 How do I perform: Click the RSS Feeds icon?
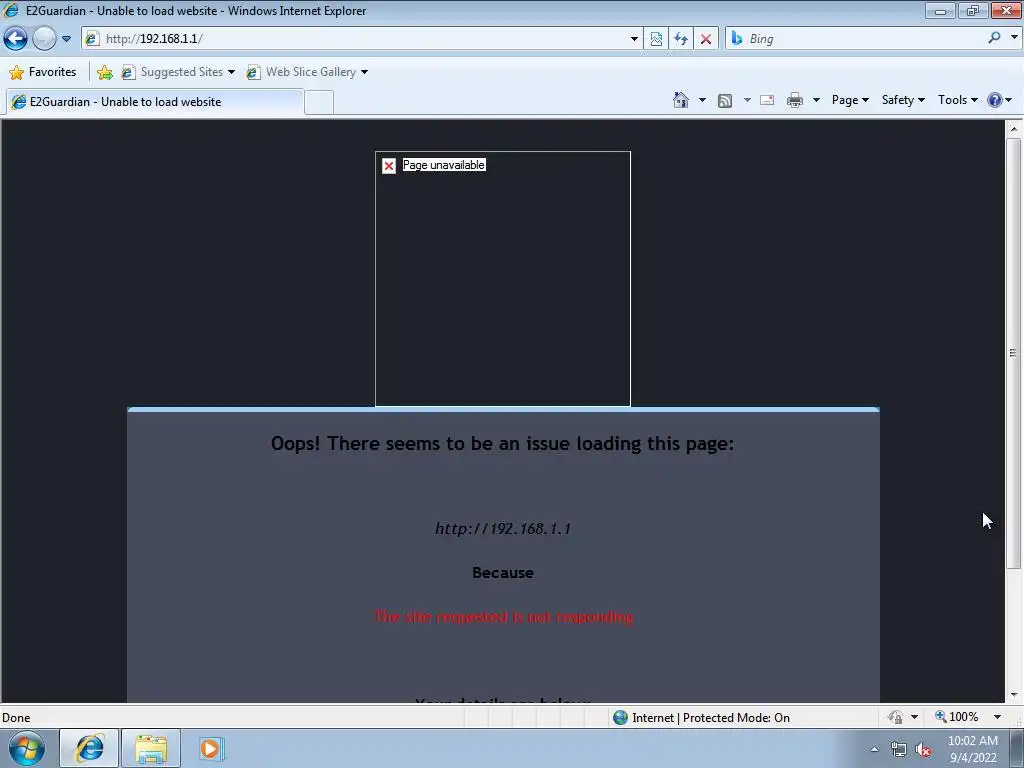(725, 101)
